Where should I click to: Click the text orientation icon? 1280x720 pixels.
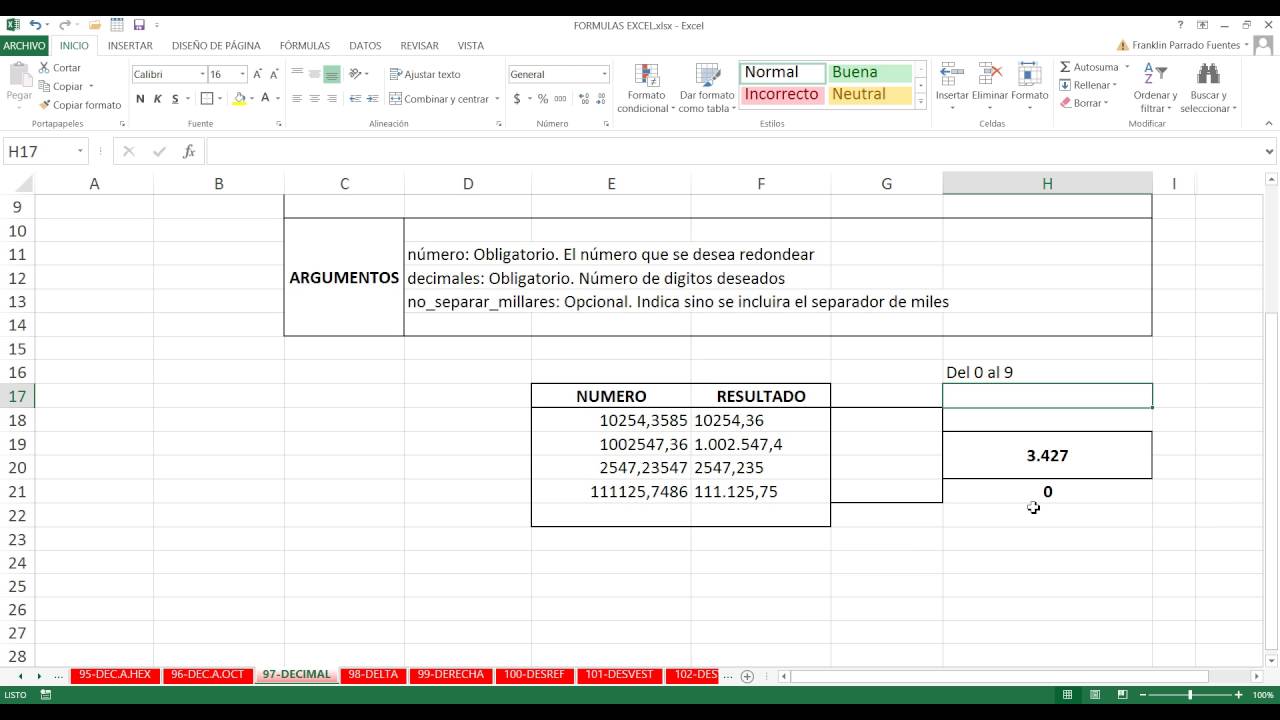356,74
